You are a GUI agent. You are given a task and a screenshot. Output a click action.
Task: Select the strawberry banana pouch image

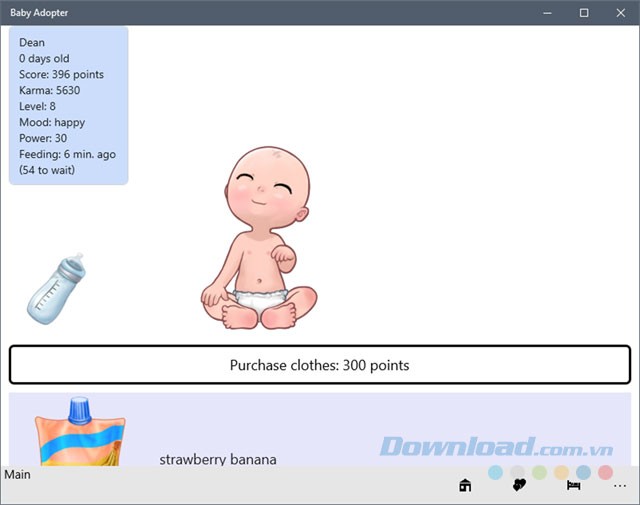80,432
